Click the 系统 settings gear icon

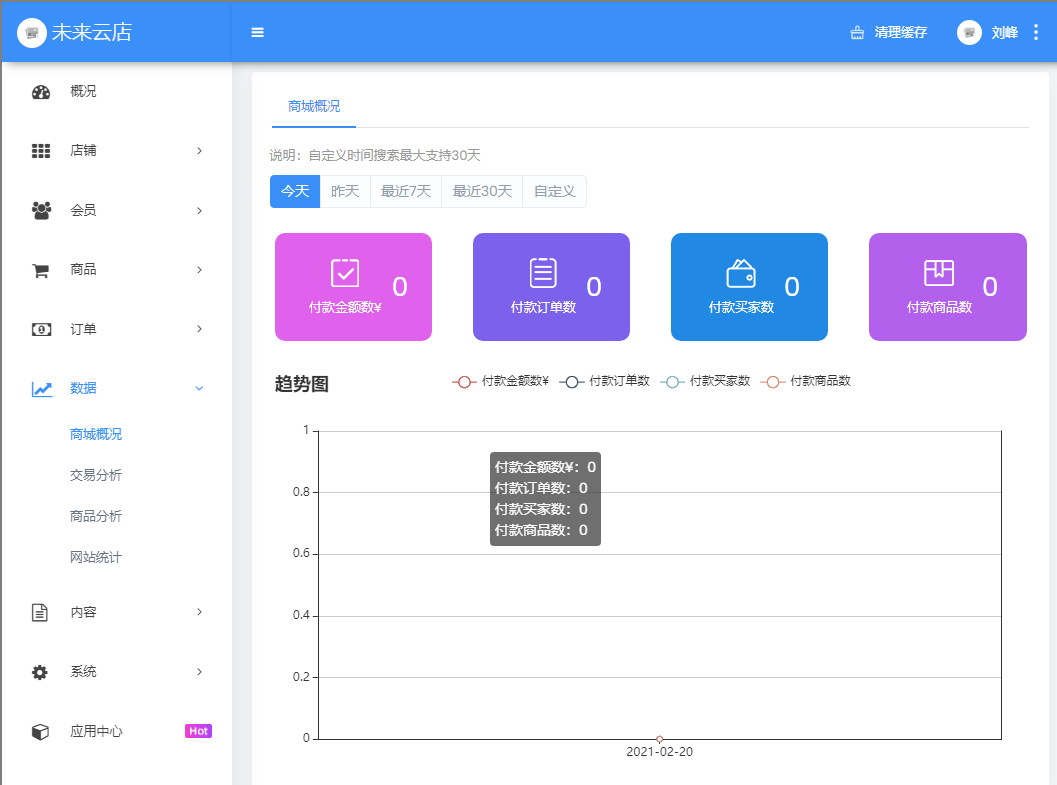point(40,672)
